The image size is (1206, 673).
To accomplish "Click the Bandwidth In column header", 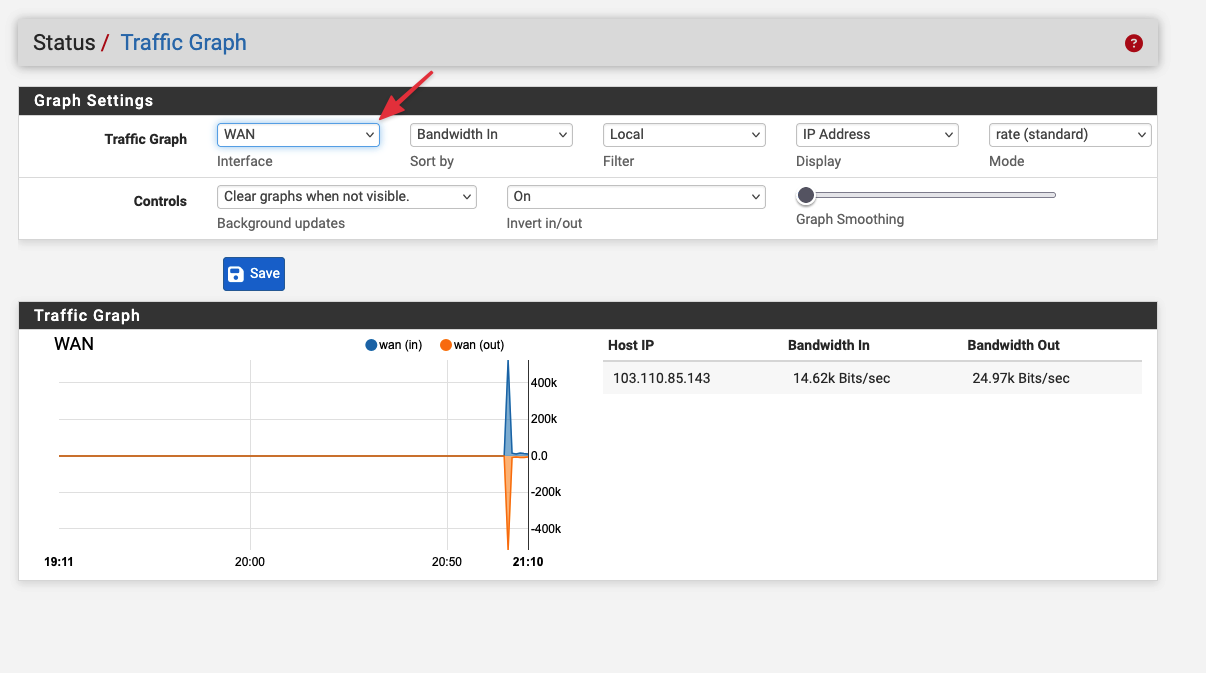I will pyautogui.click(x=828, y=345).
